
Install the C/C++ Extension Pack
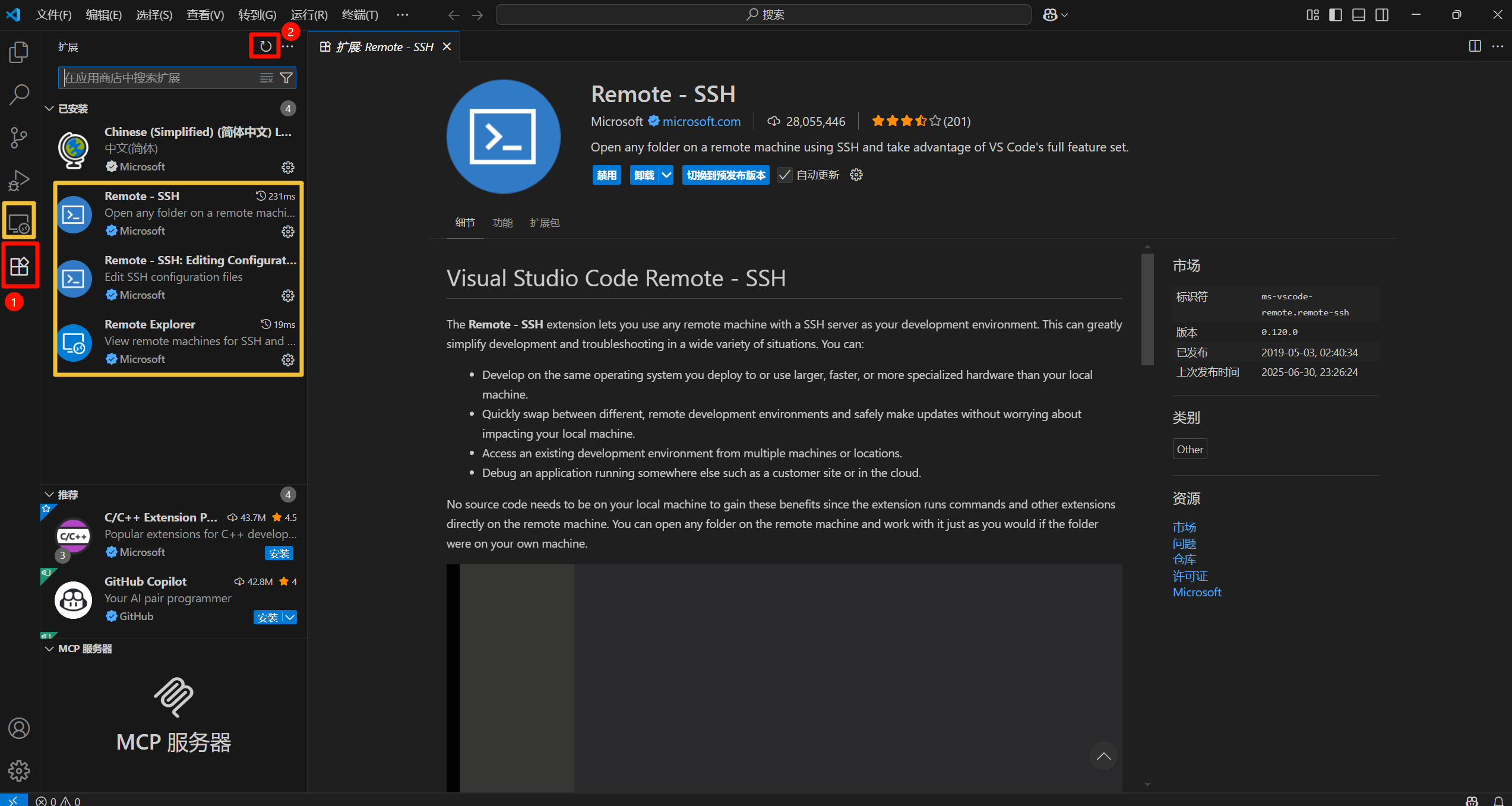pyautogui.click(x=279, y=554)
